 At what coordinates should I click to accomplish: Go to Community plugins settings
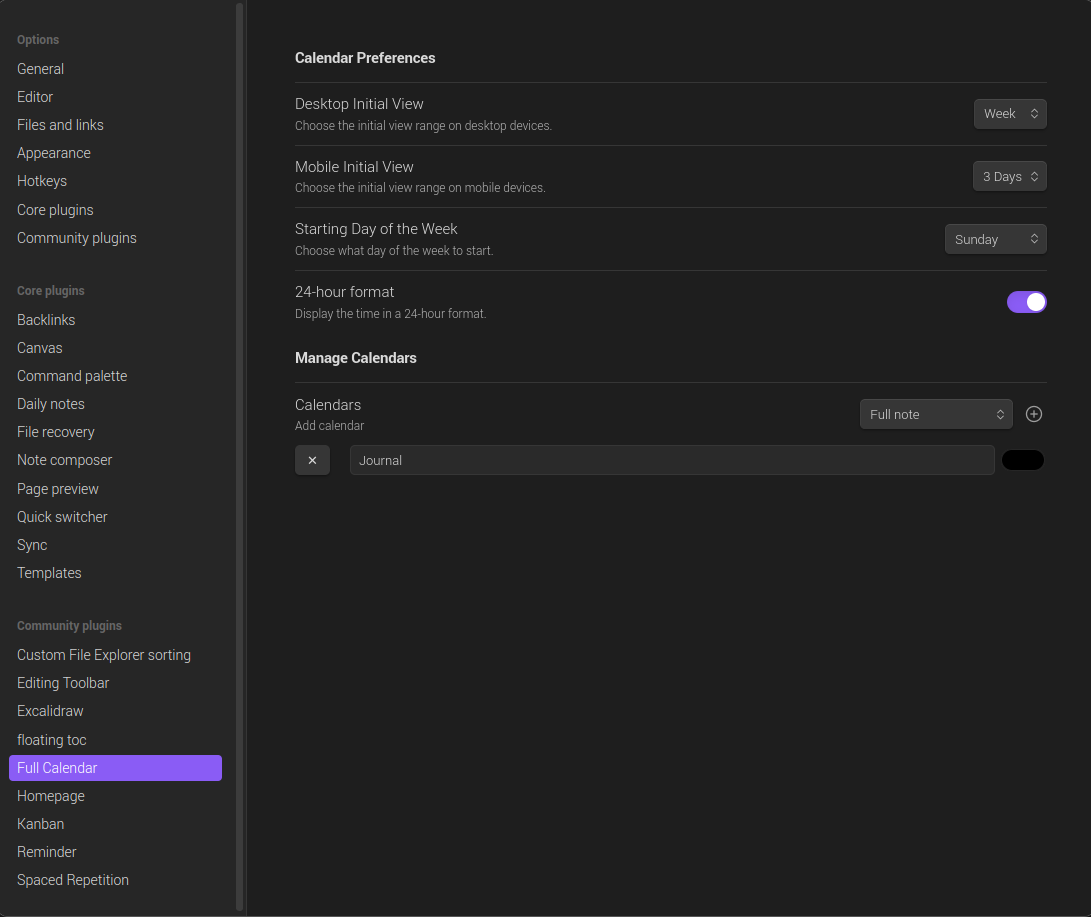(77, 238)
